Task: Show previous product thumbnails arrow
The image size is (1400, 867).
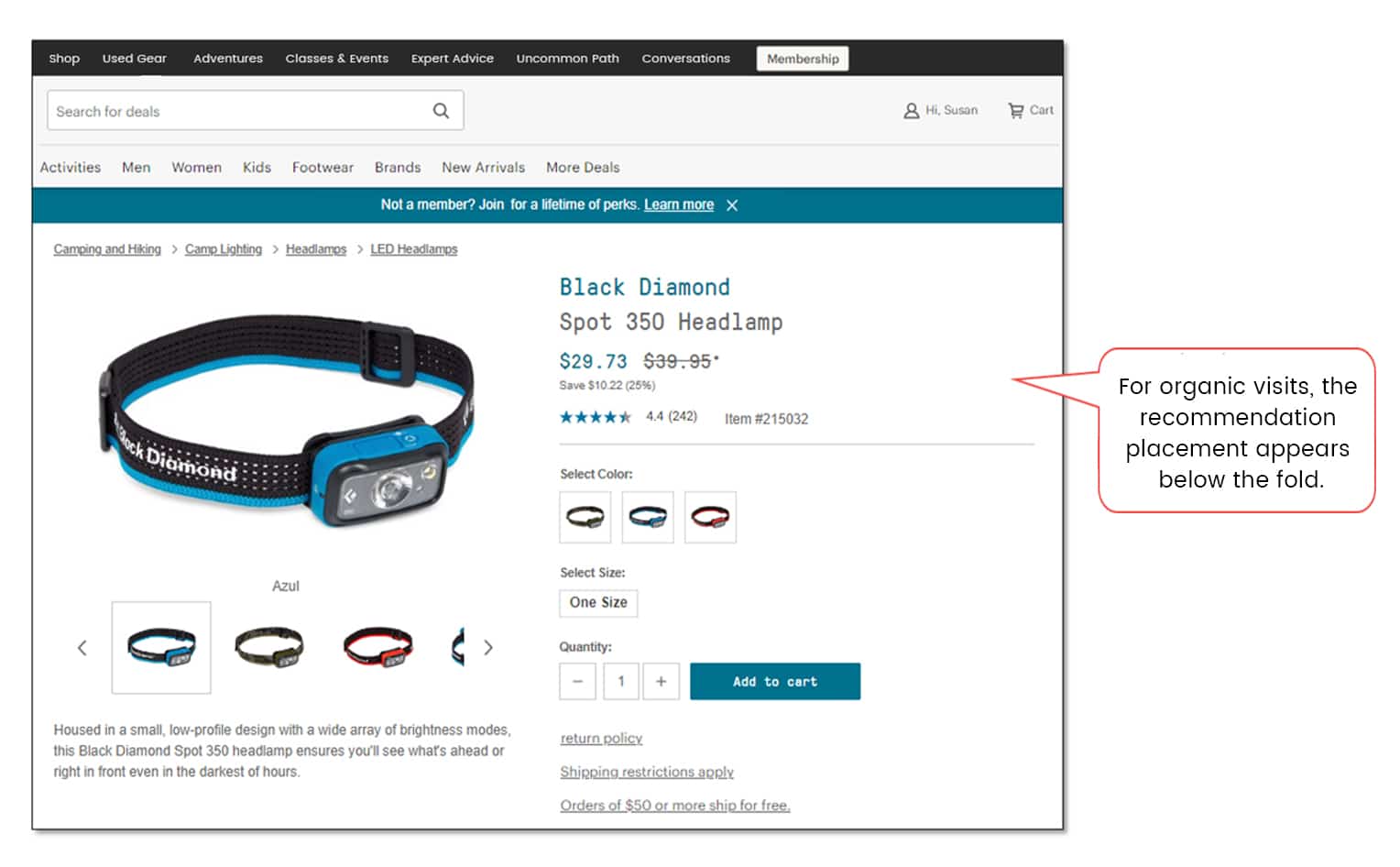Action: (82, 648)
